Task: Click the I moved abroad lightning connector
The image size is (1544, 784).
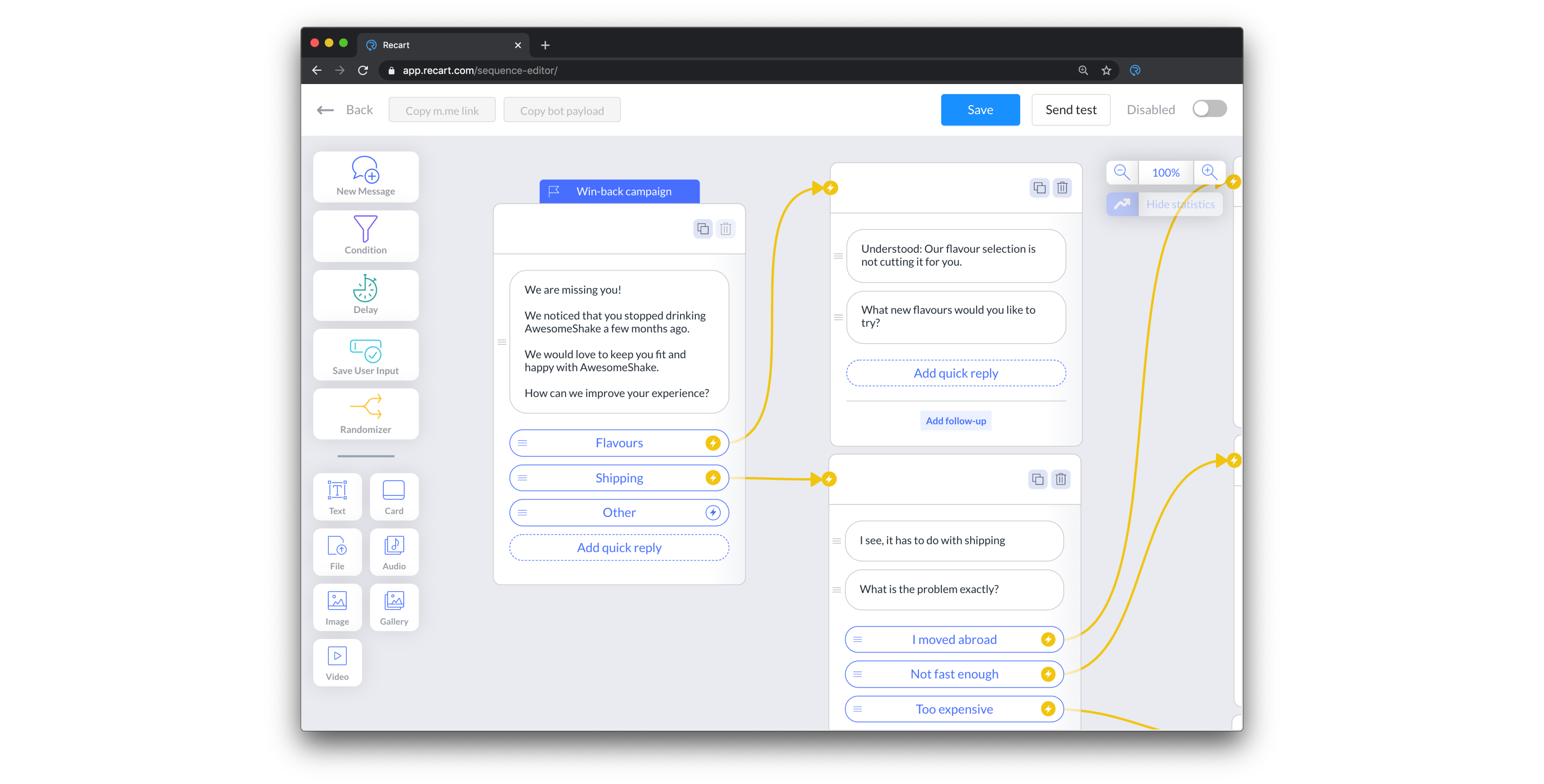Action: (1048, 640)
